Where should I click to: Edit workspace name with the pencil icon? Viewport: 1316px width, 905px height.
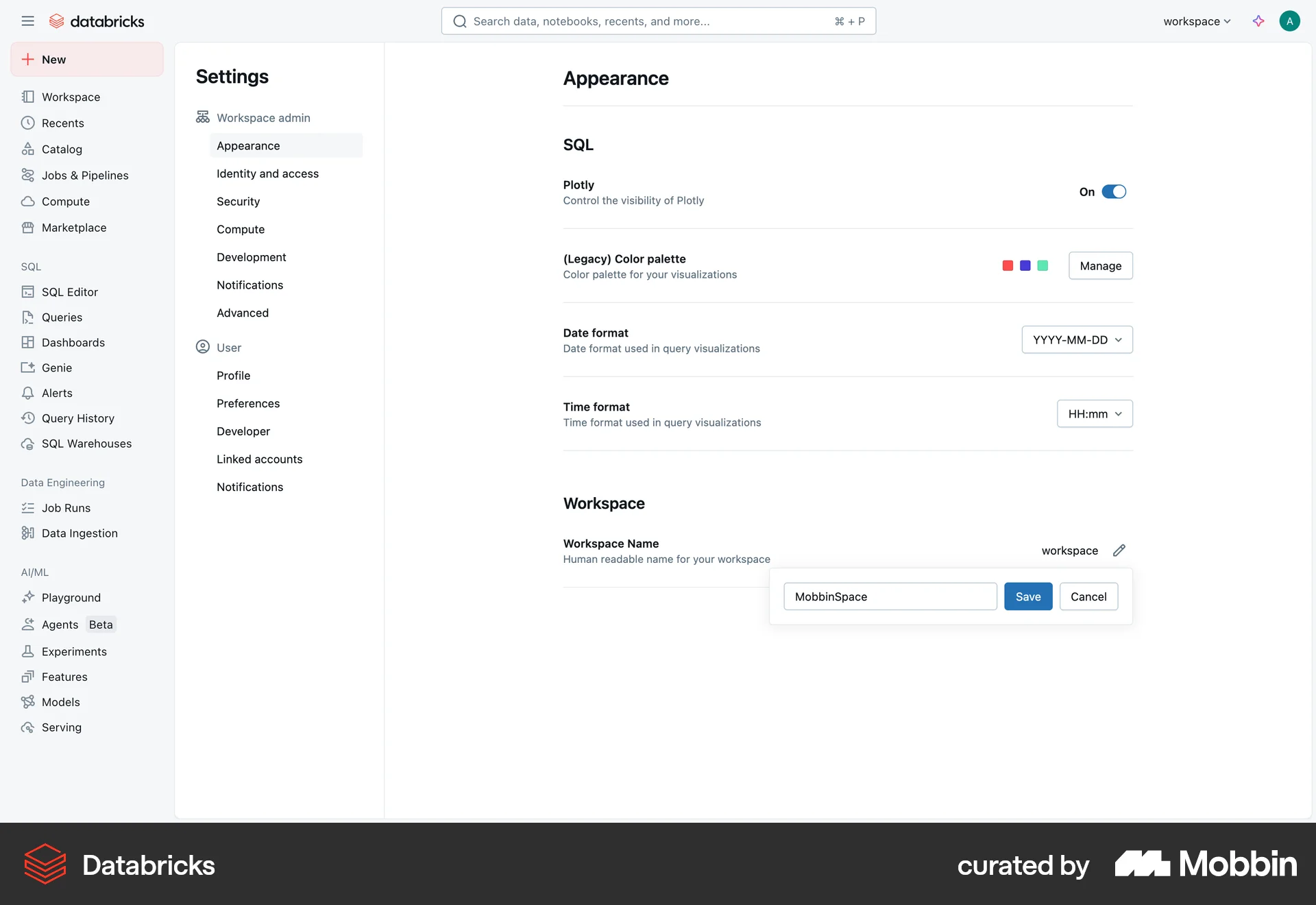click(1119, 551)
